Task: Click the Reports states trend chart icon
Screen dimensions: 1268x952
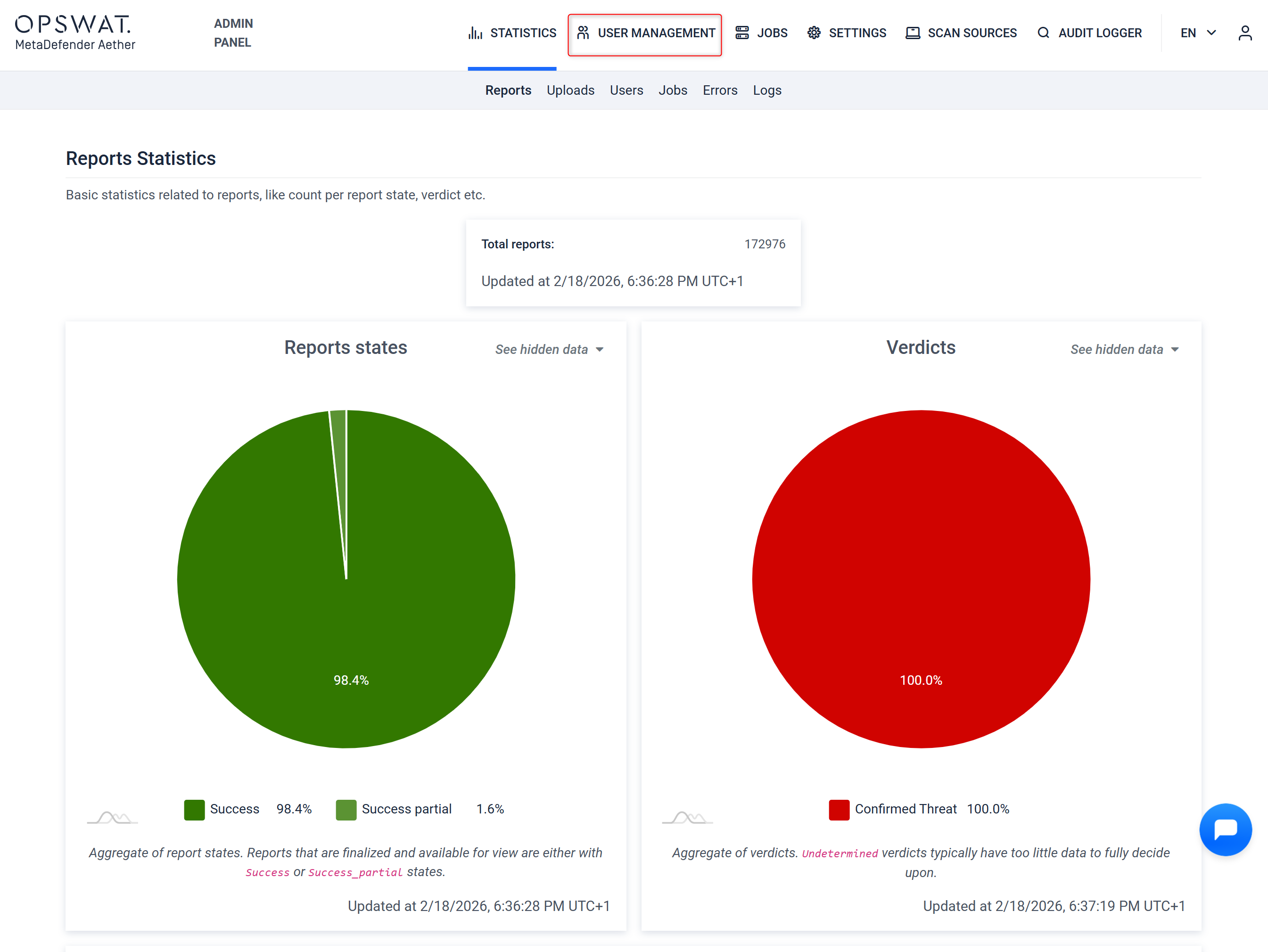Action: point(112,816)
